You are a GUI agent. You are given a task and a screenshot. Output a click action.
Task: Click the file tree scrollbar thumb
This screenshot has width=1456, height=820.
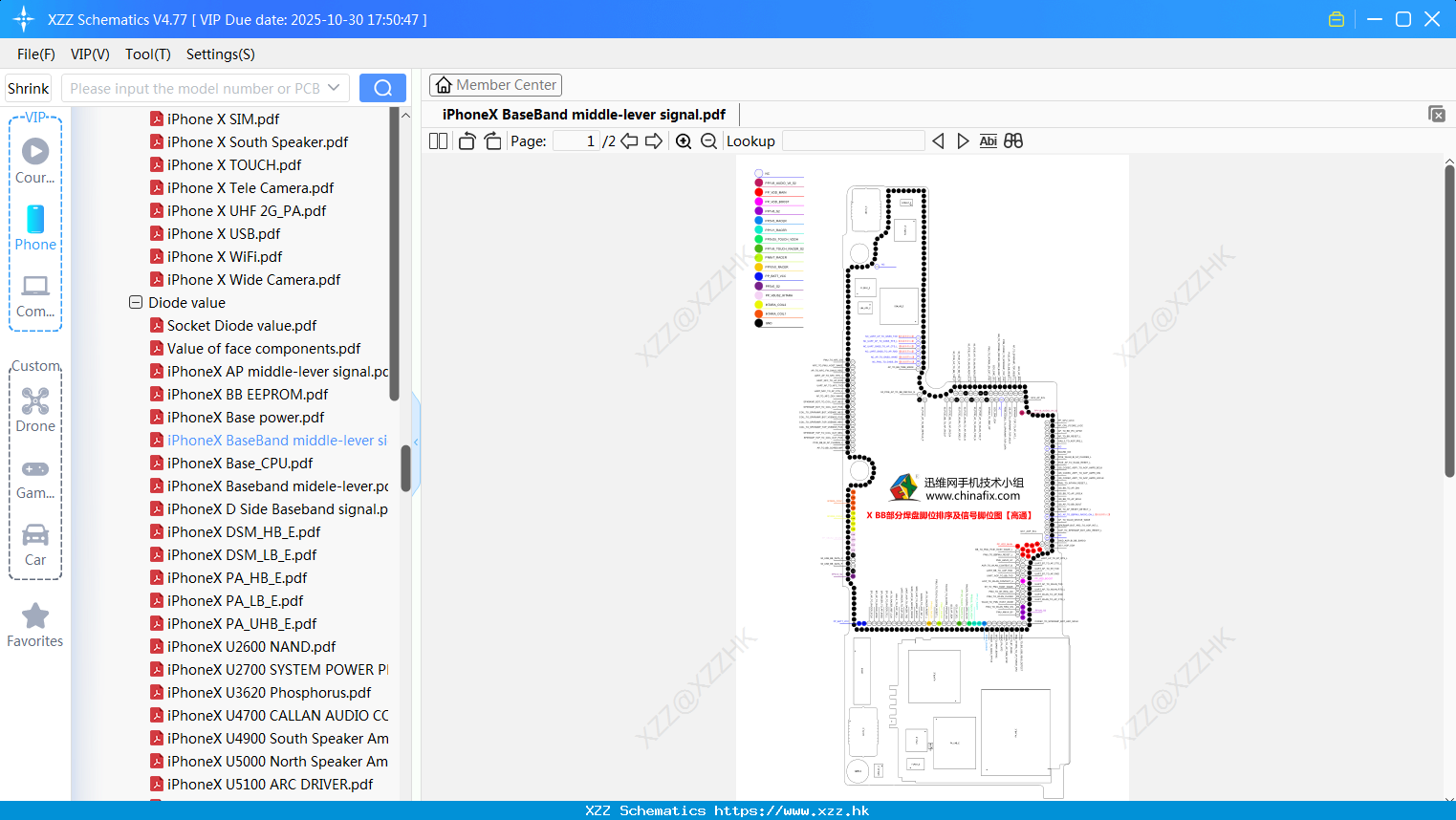(405, 468)
